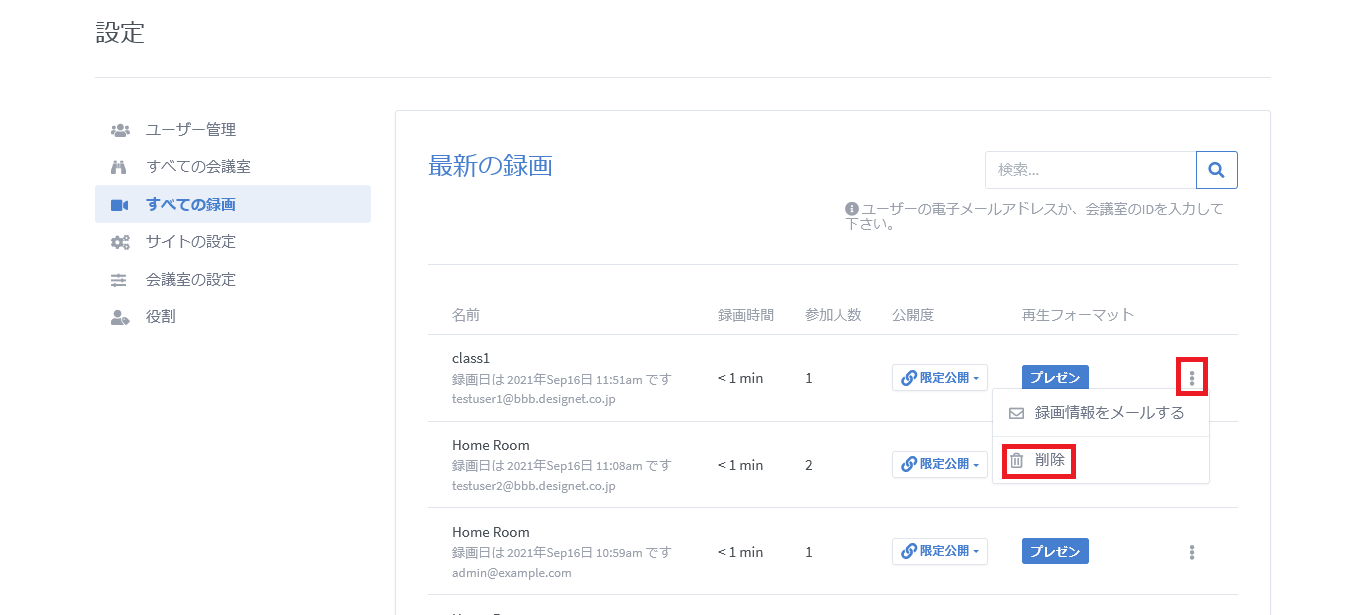1366x615 pixels.
Task: Focus the 検索 input field
Action: (1090, 170)
